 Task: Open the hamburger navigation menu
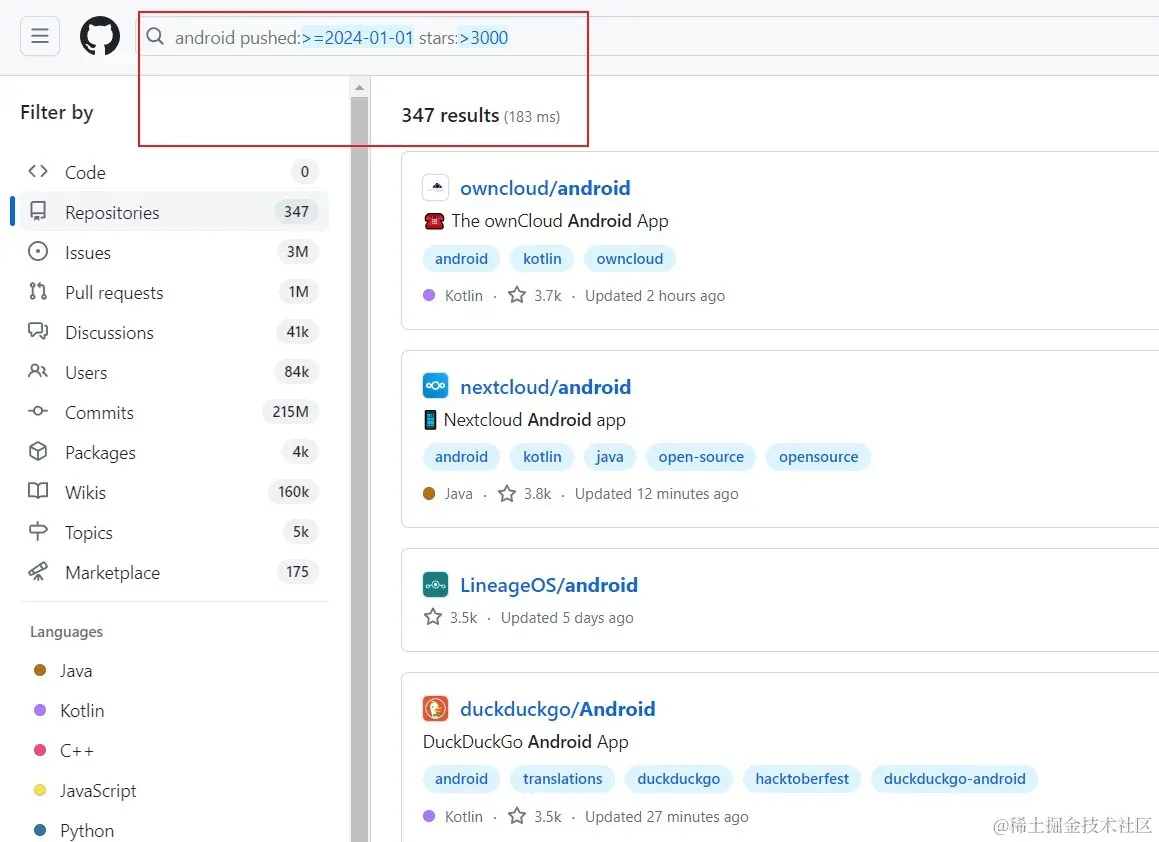[x=40, y=35]
